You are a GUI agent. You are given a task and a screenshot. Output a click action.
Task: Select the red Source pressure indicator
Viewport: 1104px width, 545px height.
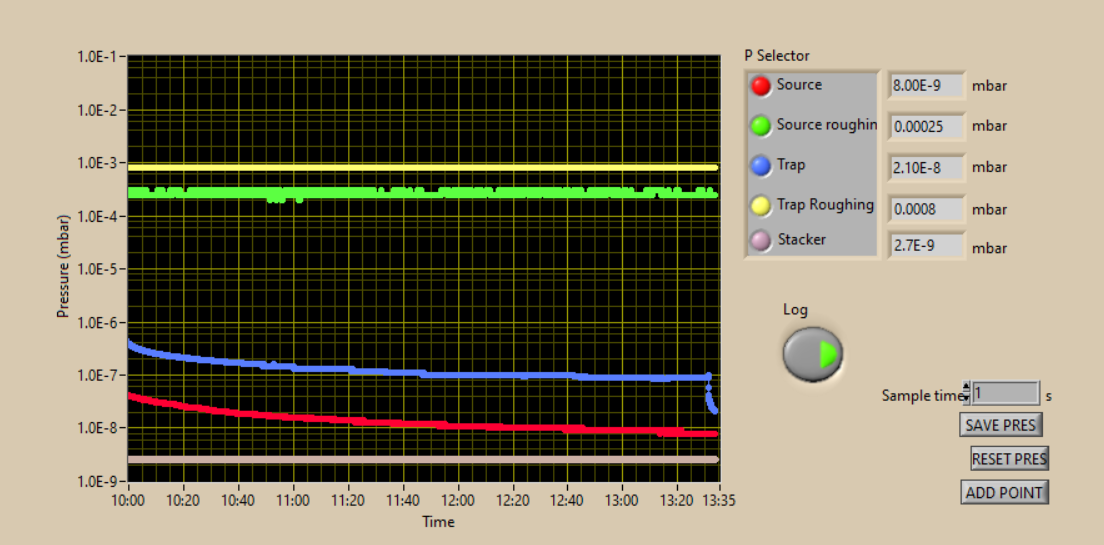pos(760,86)
